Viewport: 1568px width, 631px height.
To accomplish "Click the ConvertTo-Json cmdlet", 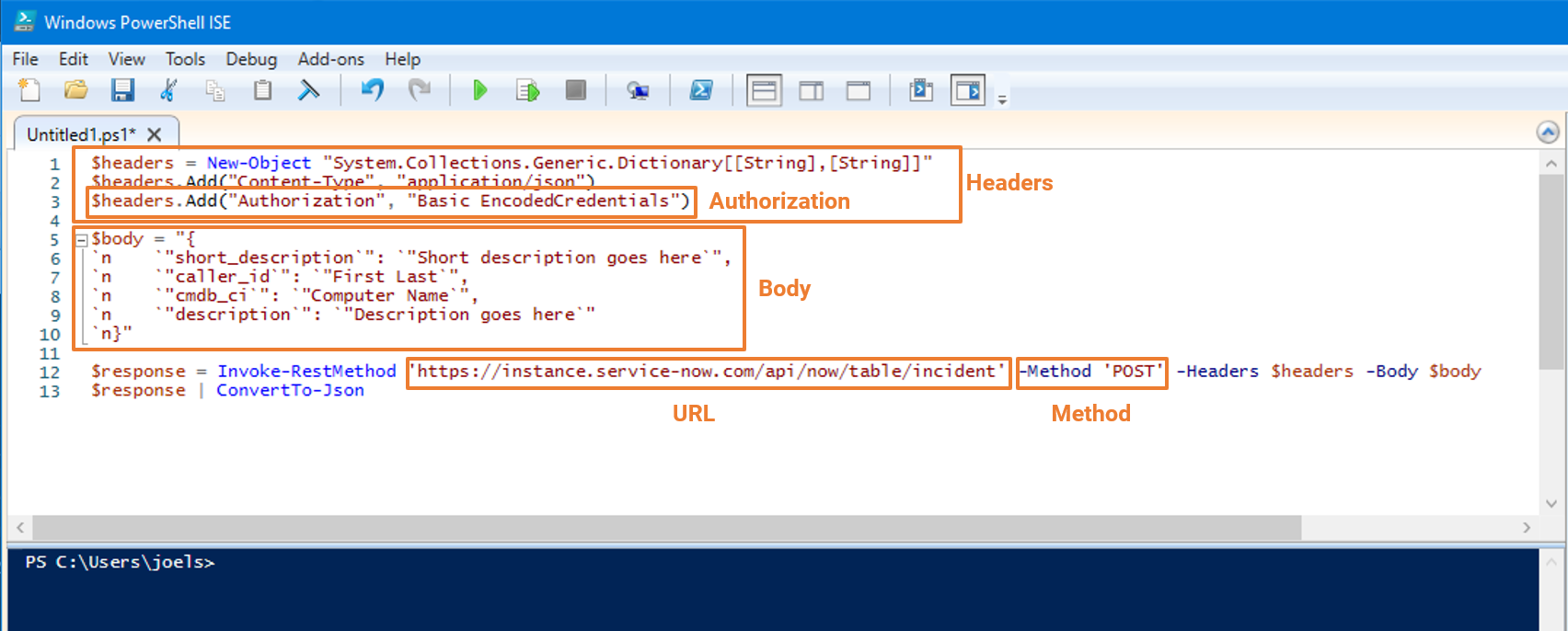I will (290, 390).
